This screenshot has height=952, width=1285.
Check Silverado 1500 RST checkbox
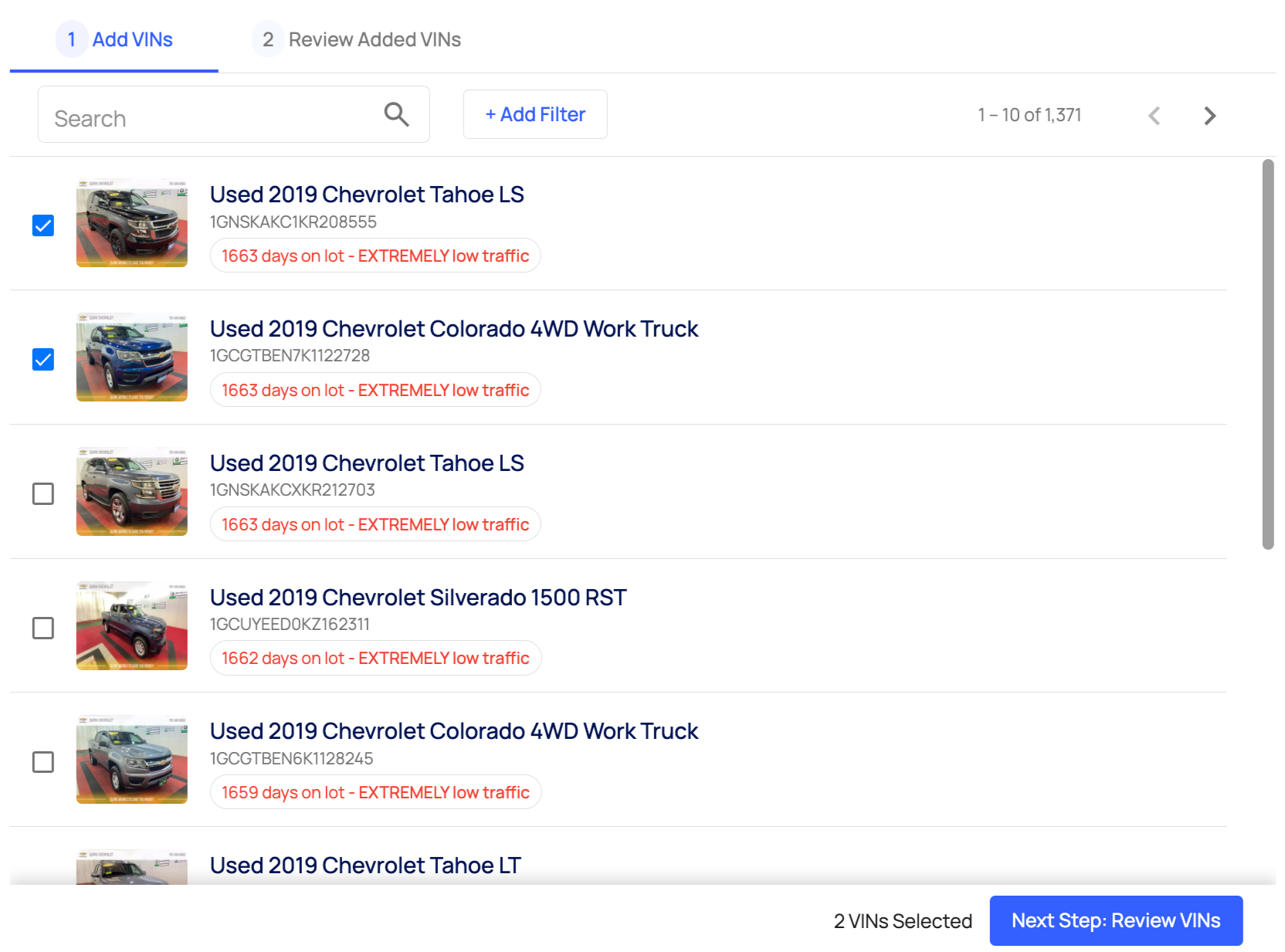(x=43, y=628)
